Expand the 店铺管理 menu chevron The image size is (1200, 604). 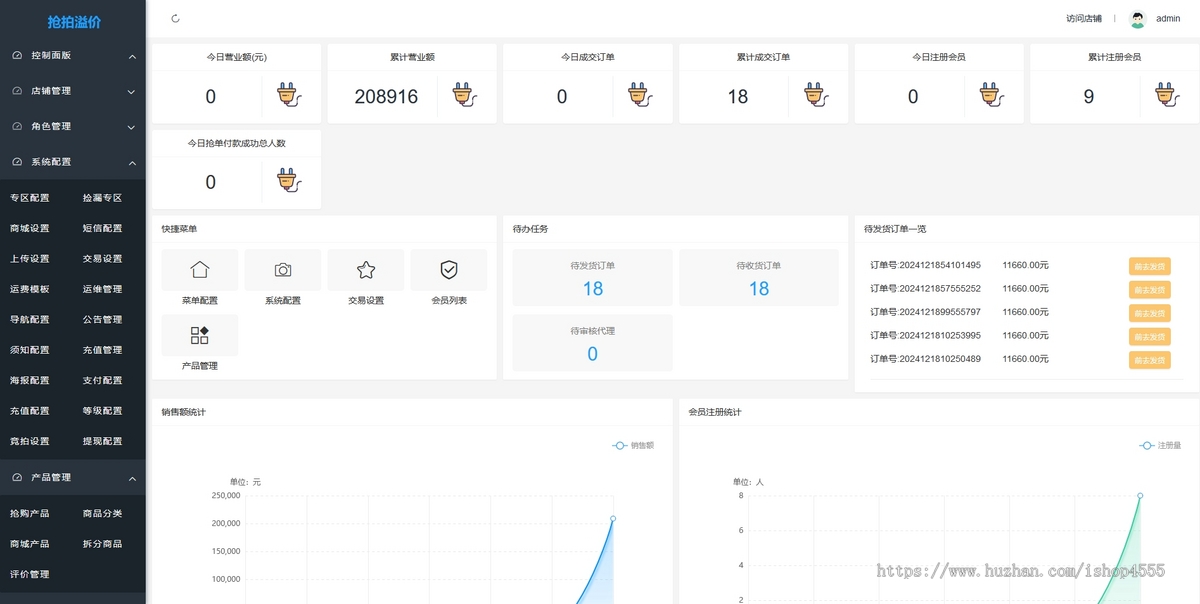pyautogui.click(x=132, y=92)
